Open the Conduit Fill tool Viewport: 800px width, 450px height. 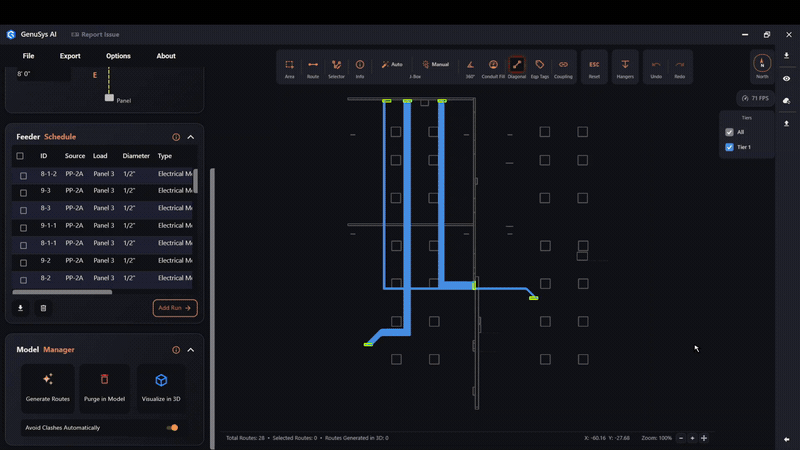[493, 68]
